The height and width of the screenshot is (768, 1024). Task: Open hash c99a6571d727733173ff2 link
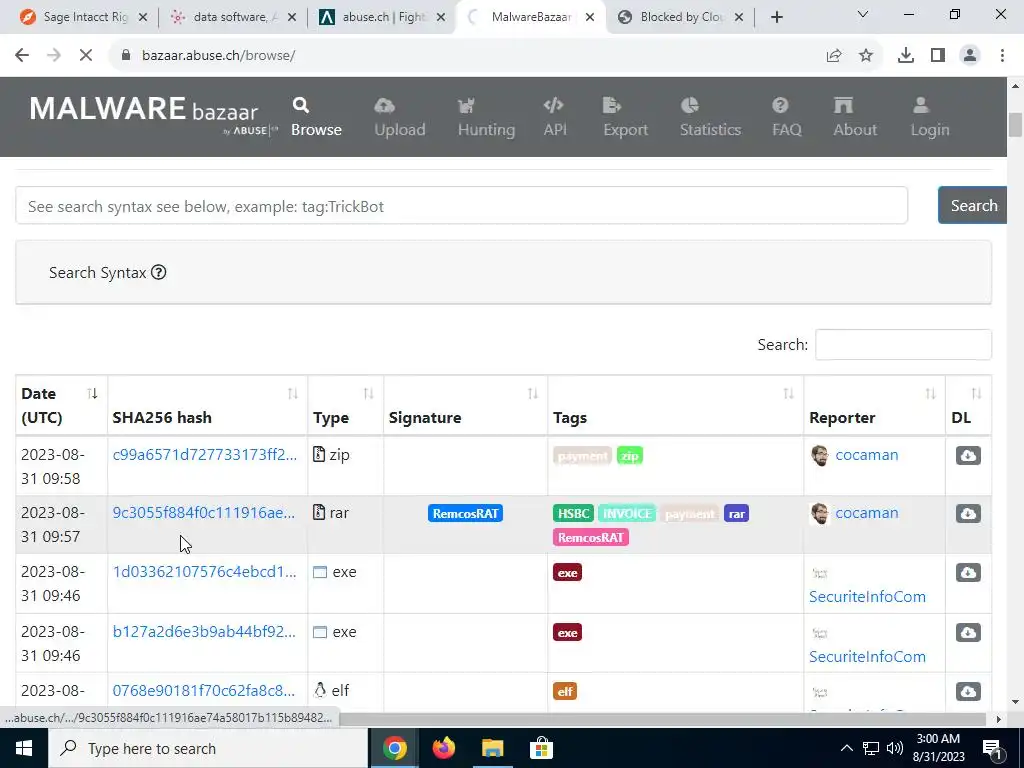(x=205, y=455)
